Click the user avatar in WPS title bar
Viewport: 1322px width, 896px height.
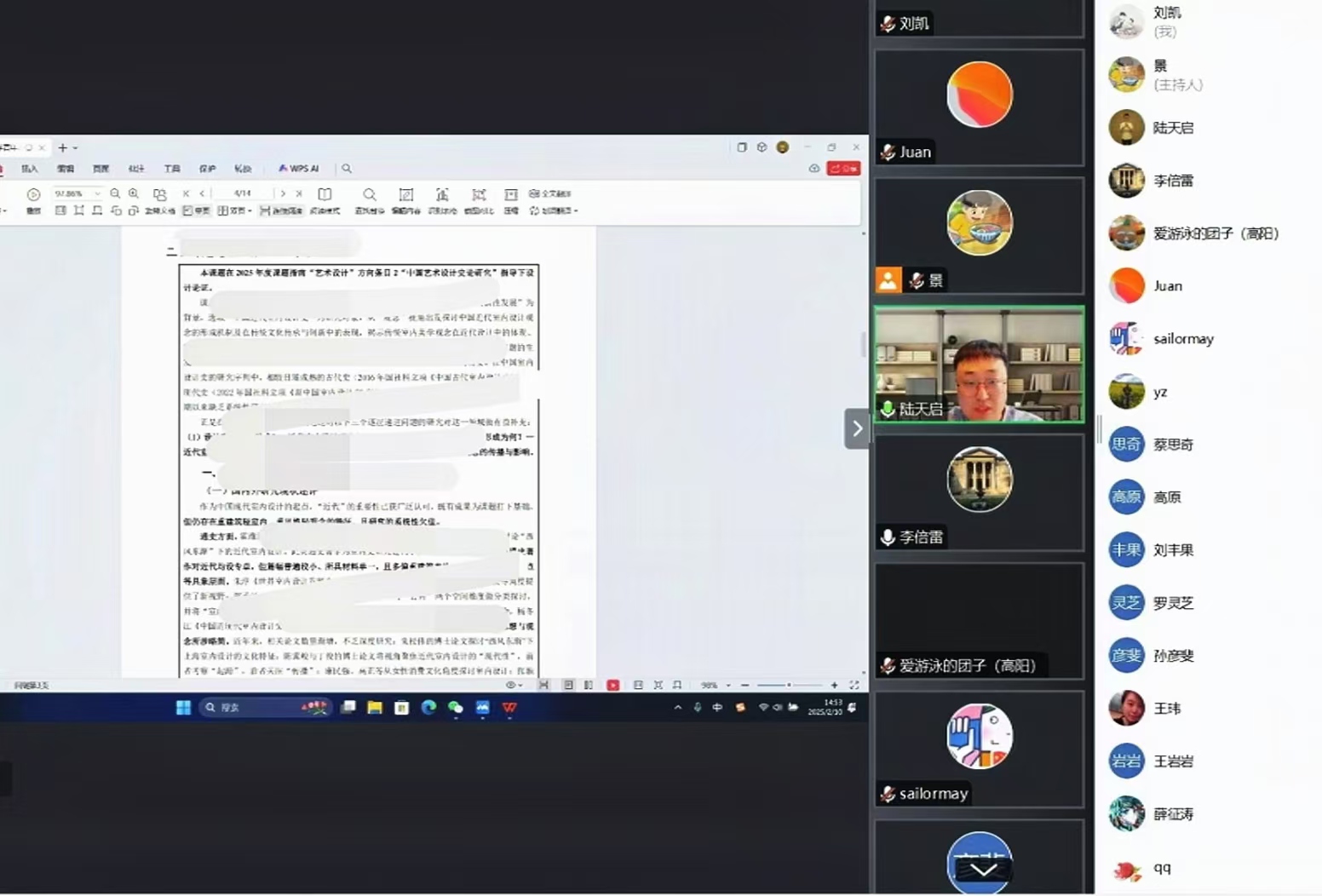(x=783, y=147)
